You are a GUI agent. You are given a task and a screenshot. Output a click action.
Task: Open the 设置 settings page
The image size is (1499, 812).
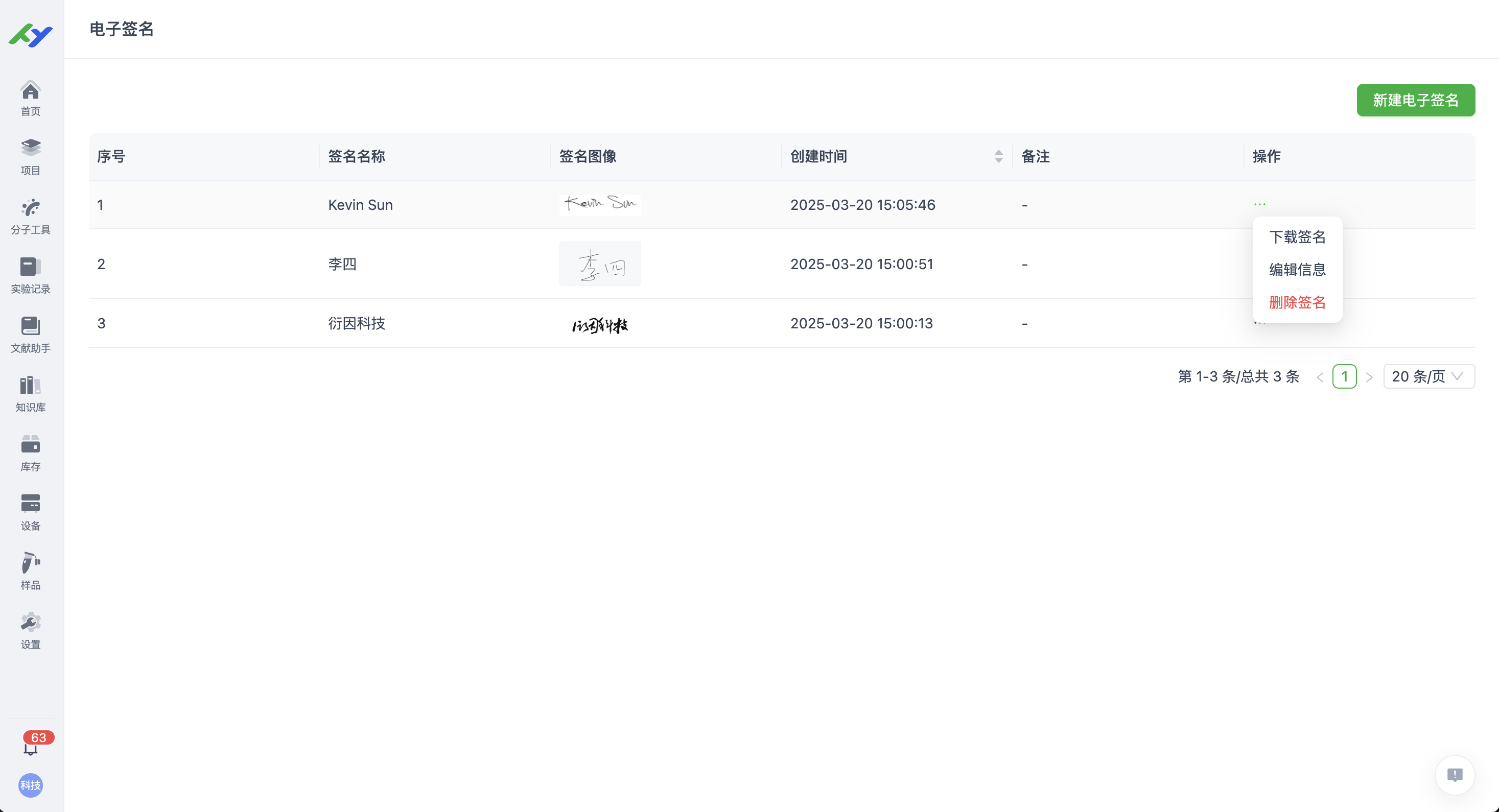pyautogui.click(x=30, y=631)
